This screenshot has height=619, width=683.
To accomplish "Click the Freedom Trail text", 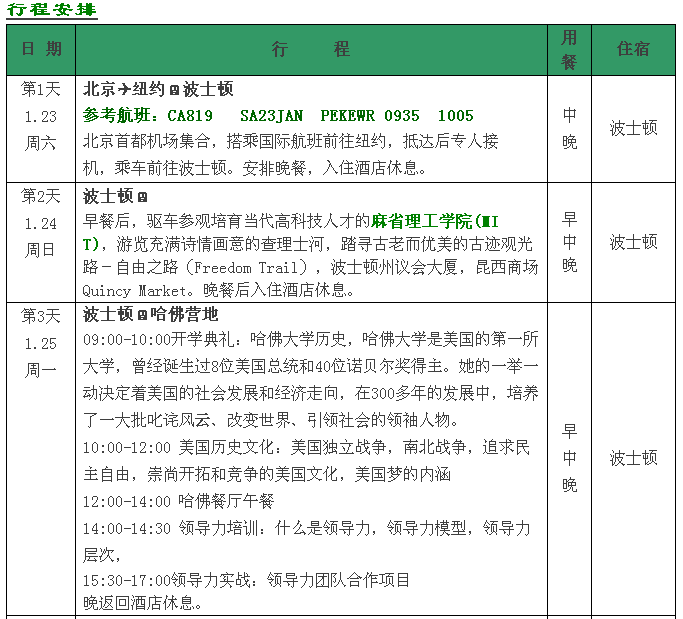I will pyautogui.click(x=247, y=267).
